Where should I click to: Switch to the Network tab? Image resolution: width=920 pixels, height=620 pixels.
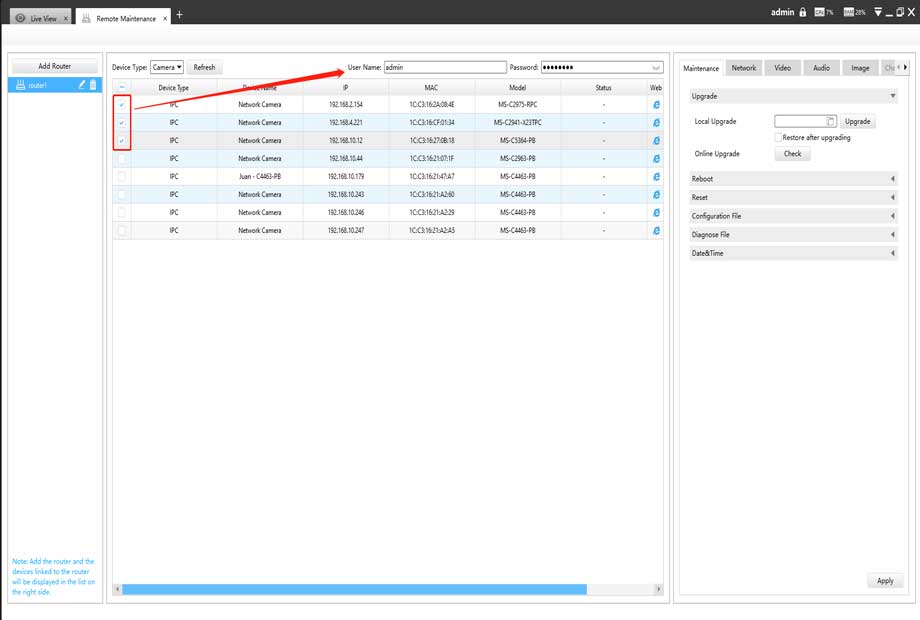(x=743, y=68)
